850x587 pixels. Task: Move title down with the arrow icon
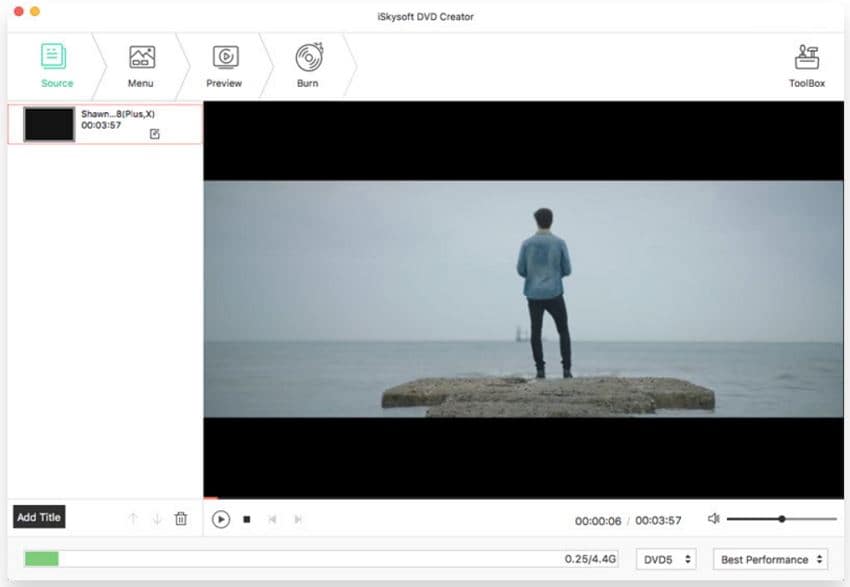157,519
